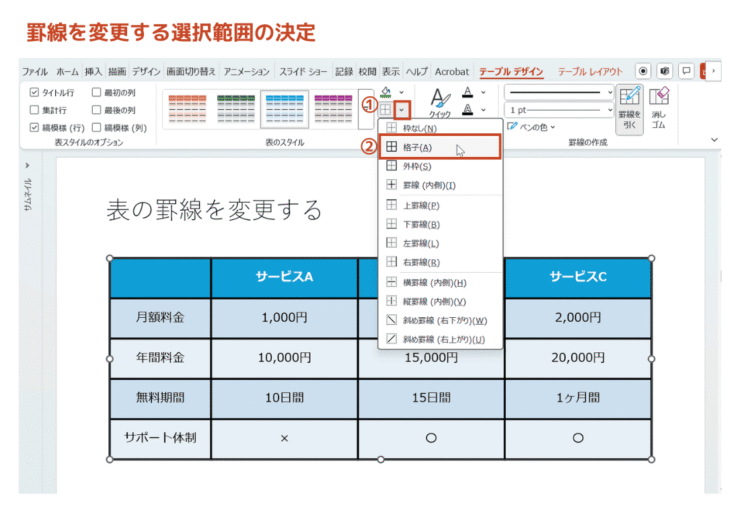
Task: Switch to the 画面切り替え tab
Action: coord(191,72)
